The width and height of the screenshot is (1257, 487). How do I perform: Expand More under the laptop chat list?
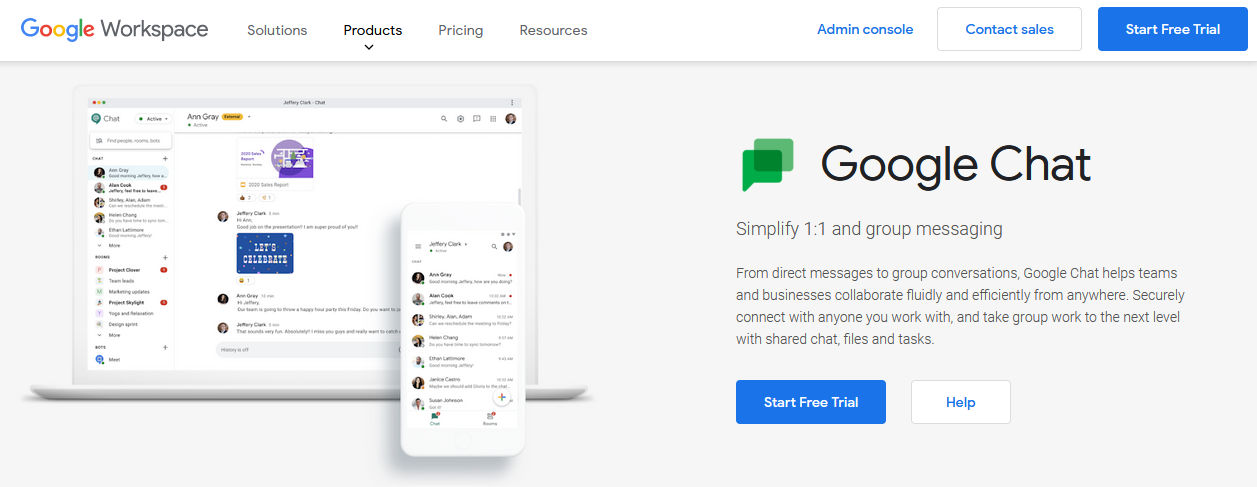click(x=109, y=245)
